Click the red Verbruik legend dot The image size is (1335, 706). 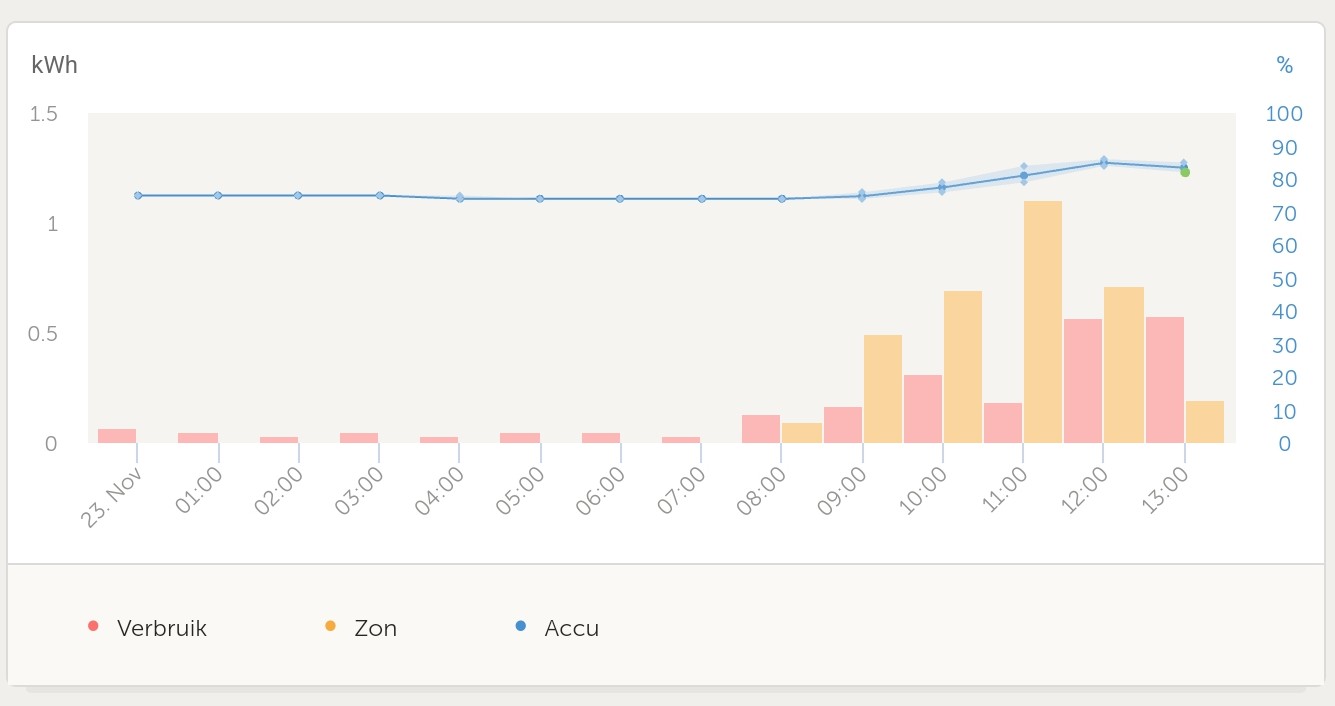pyautogui.click(x=93, y=627)
